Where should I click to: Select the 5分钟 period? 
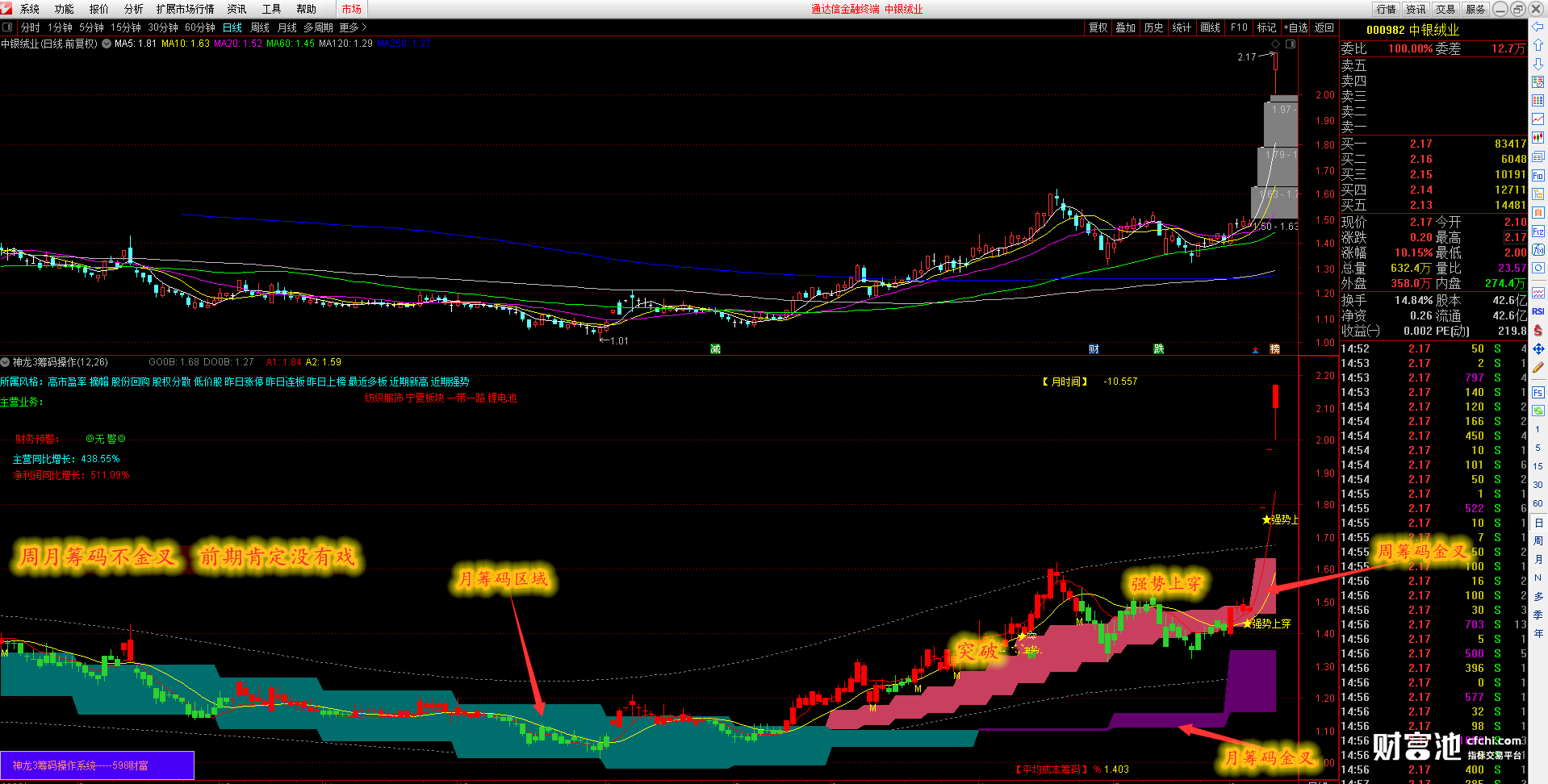91,27
